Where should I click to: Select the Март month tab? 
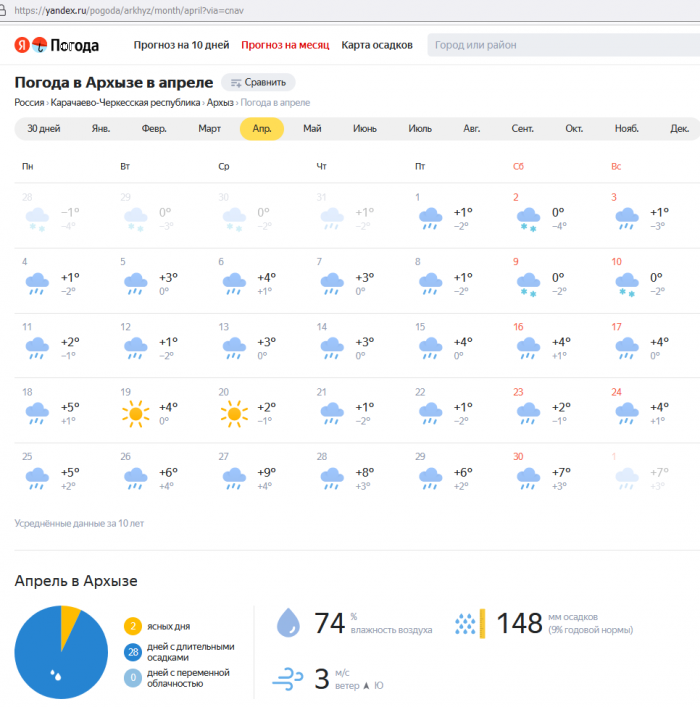click(x=209, y=129)
